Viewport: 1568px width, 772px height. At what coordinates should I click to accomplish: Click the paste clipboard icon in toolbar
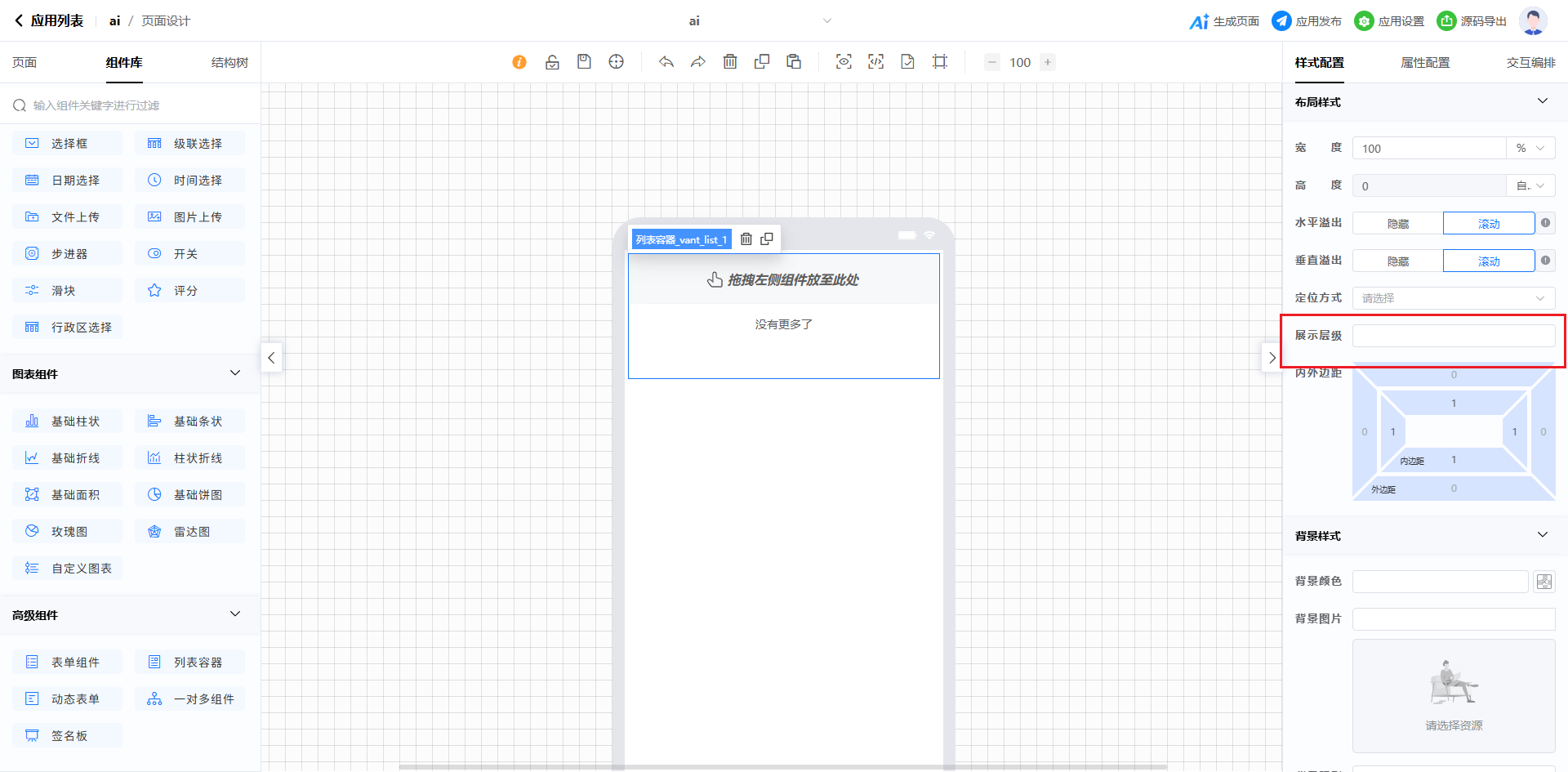point(794,62)
